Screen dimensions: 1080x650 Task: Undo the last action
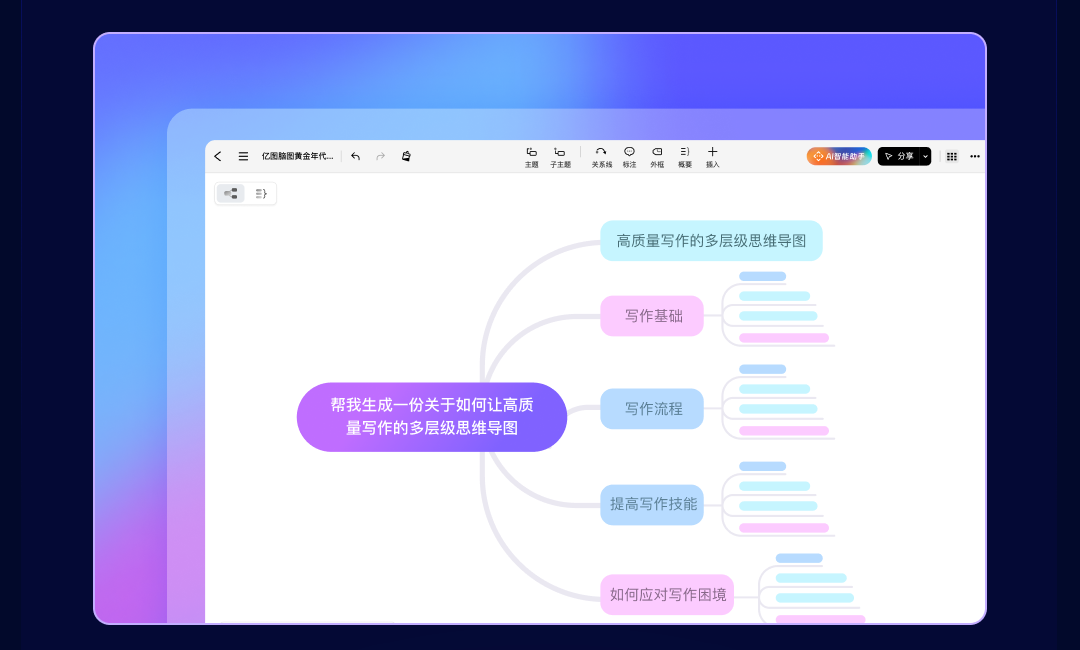(355, 156)
